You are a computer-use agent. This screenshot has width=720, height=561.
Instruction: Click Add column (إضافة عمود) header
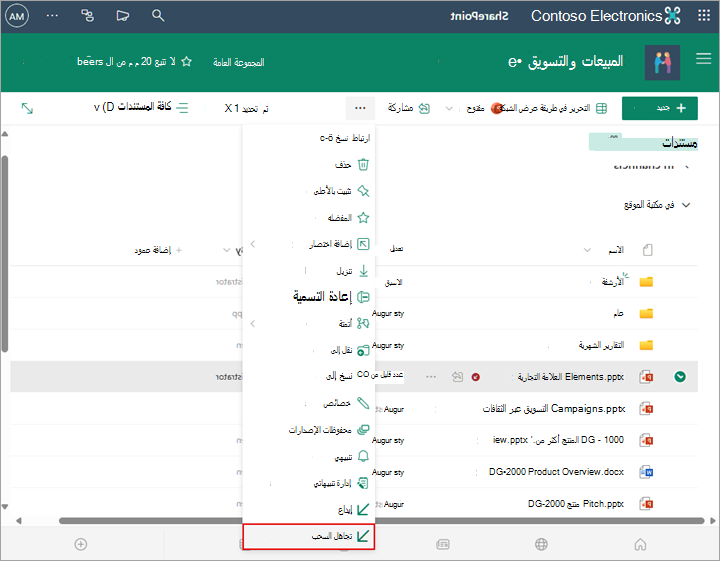click(x=157, y=250)
